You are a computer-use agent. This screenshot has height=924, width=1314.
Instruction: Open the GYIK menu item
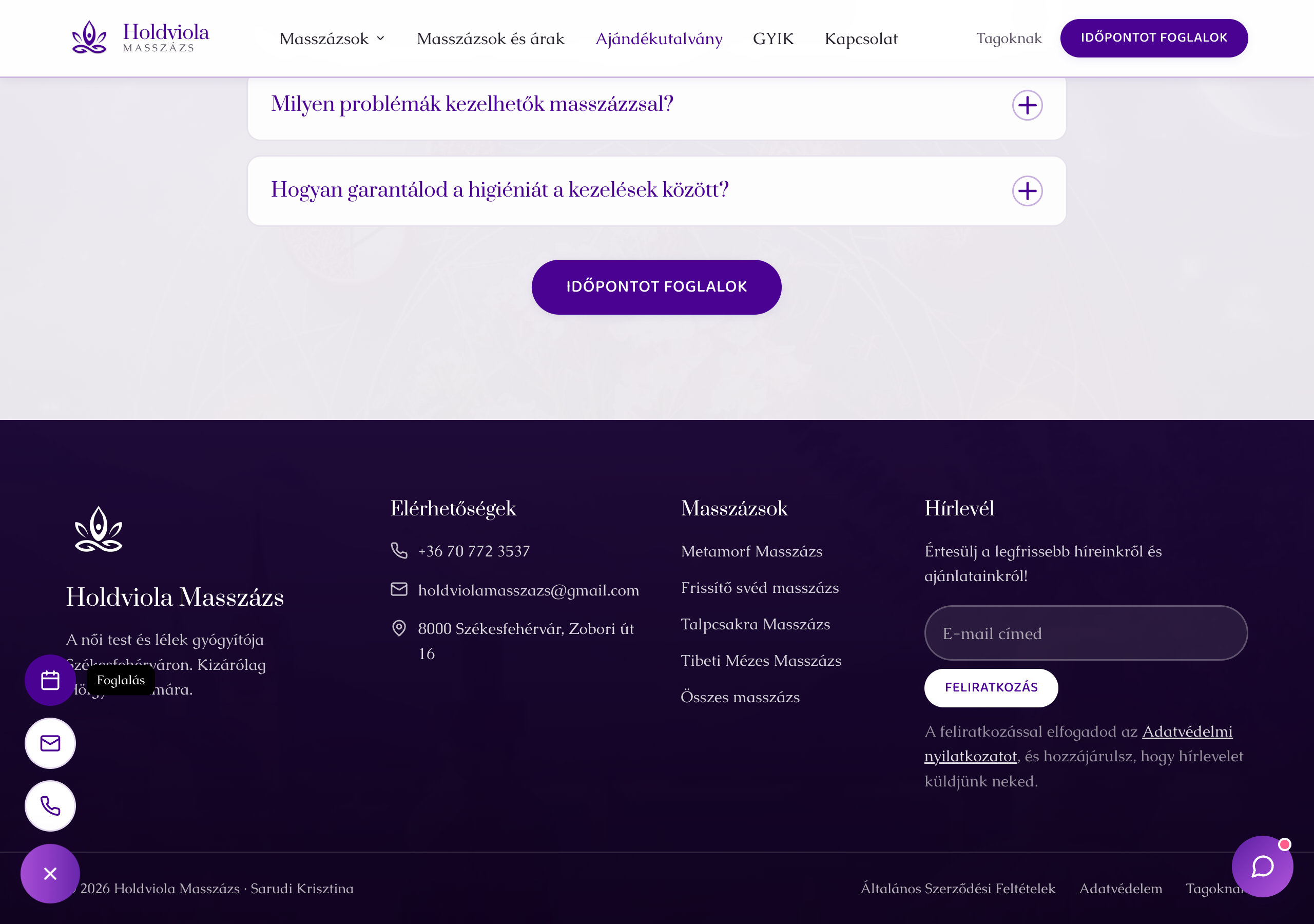(x=773, y=39)
